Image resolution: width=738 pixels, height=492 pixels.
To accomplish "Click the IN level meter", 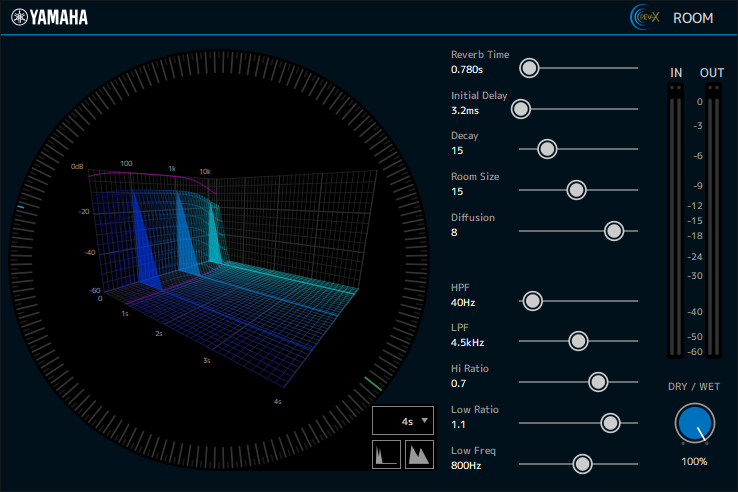I will coord(676,220).
